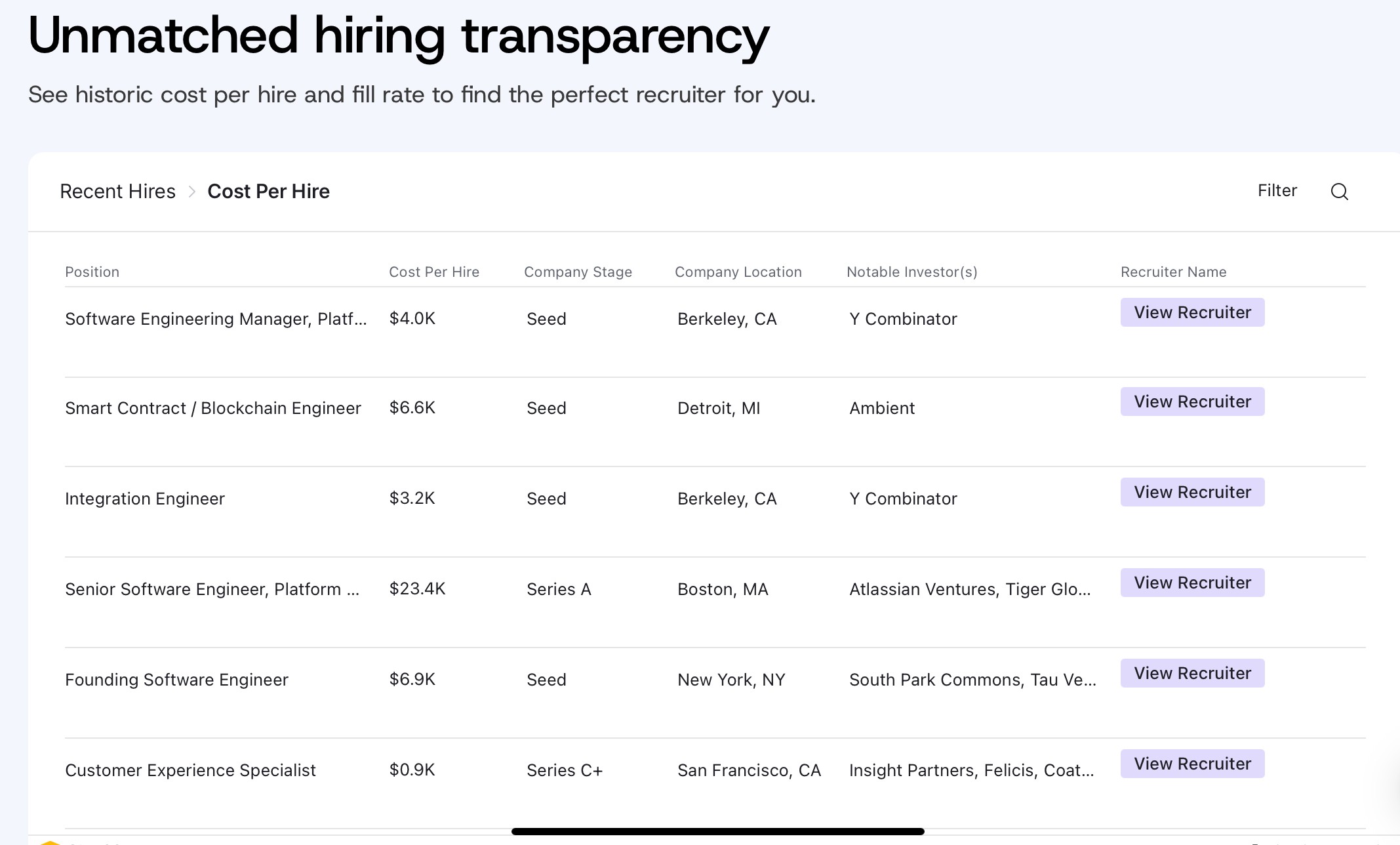View recruiter for Software Engineering Manager
1400x845 pixels.
click(x=1191, y=312)
